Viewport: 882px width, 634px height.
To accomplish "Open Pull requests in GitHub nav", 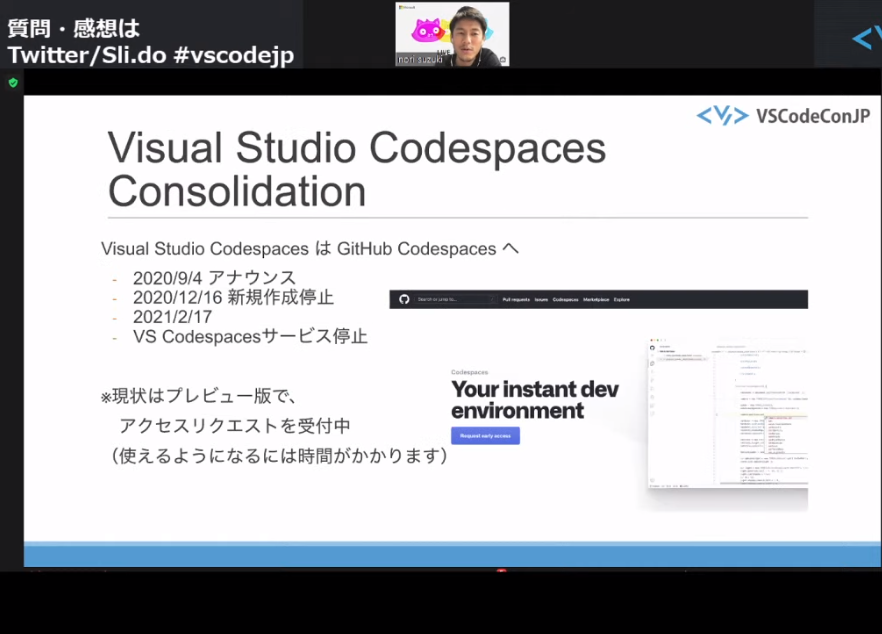I will click(x=516, y=300).
